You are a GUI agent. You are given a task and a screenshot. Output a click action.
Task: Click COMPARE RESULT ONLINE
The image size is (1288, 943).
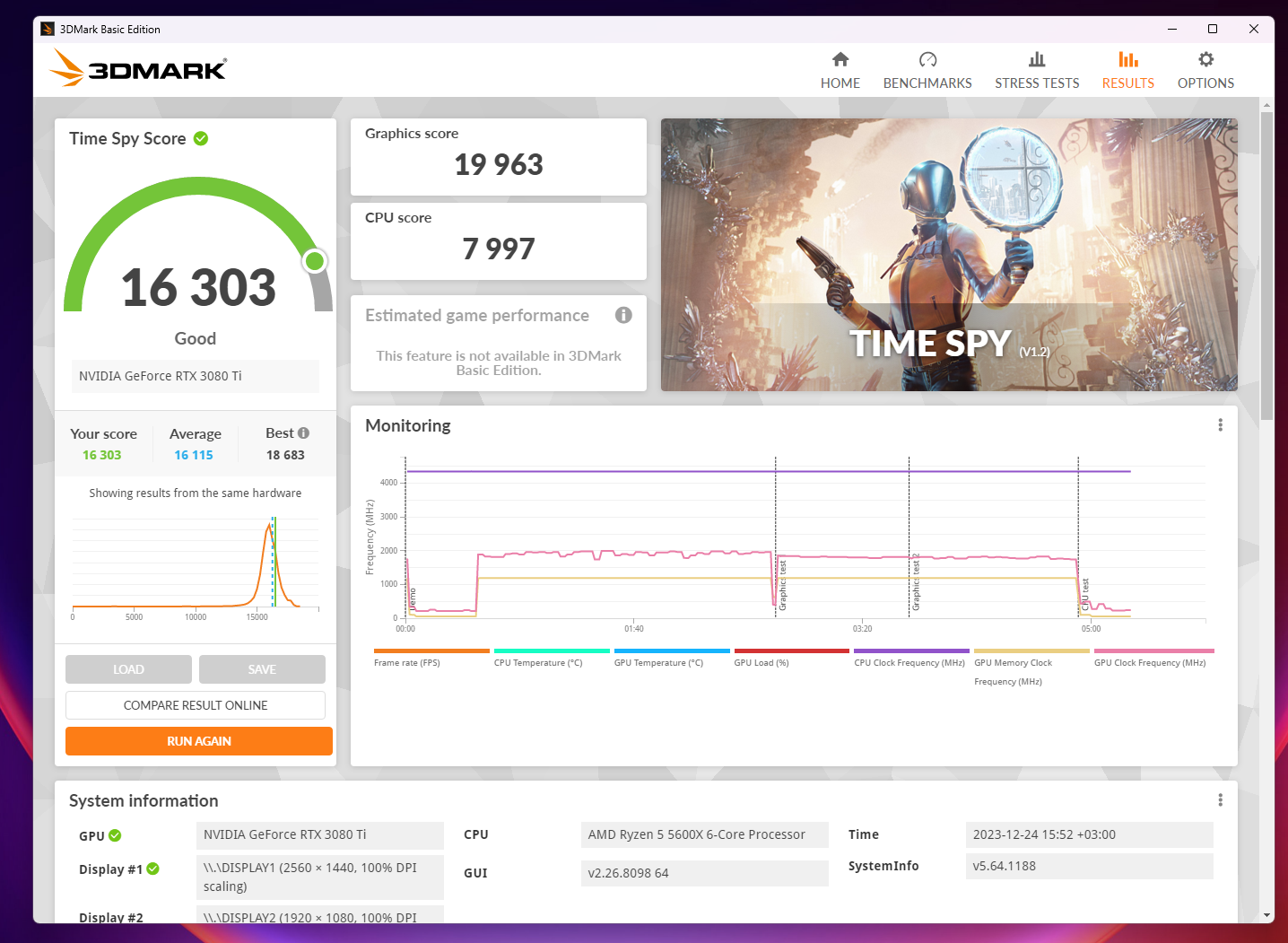coord(196,705)
